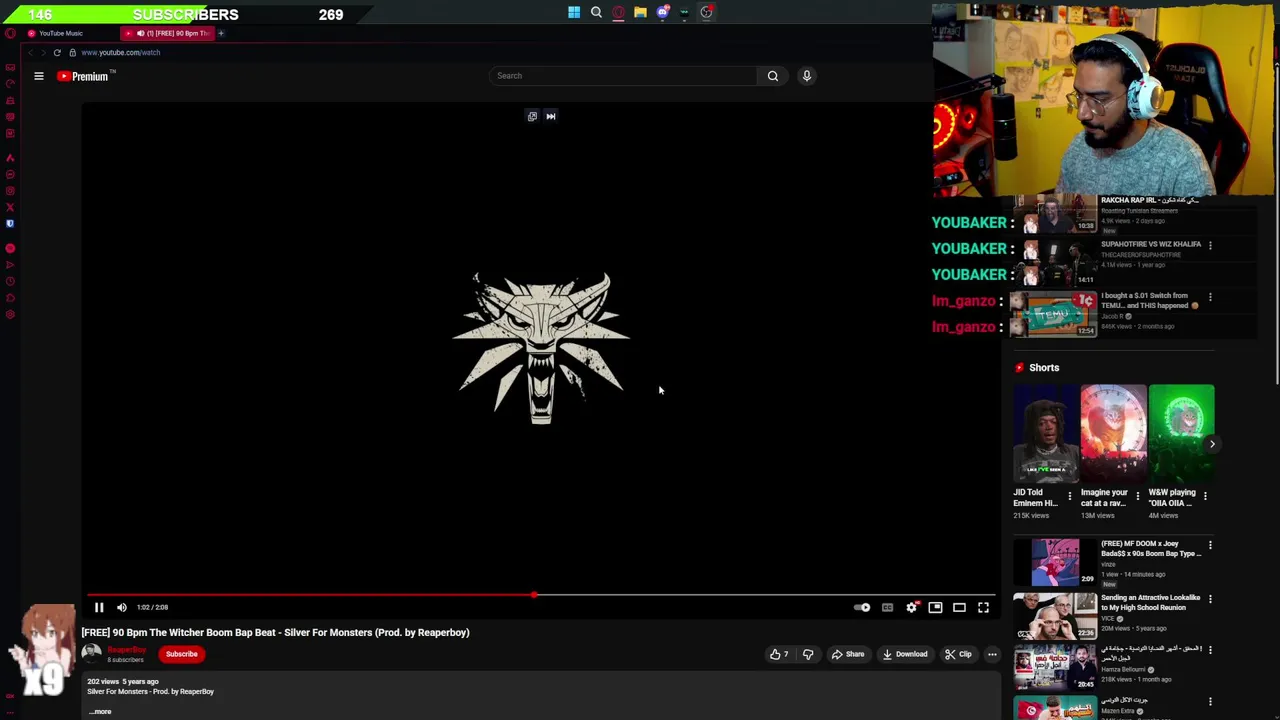Screen dimensions: 1280x720
Task: Open options for W&W playing short
Action: 1205,496
